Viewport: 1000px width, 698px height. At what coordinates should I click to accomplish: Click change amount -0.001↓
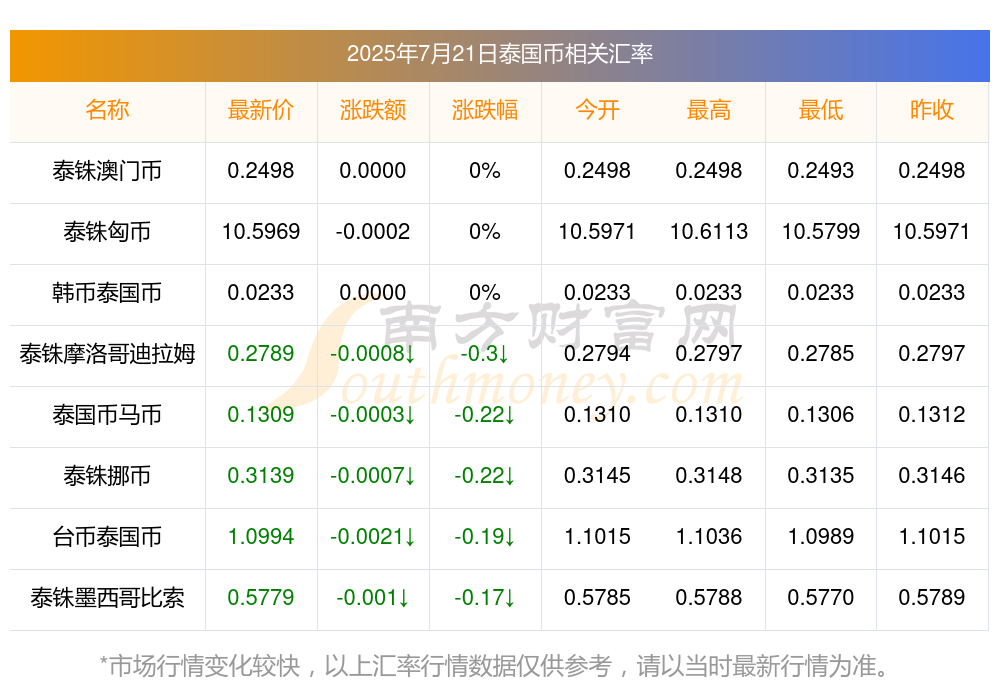(373, 598)
